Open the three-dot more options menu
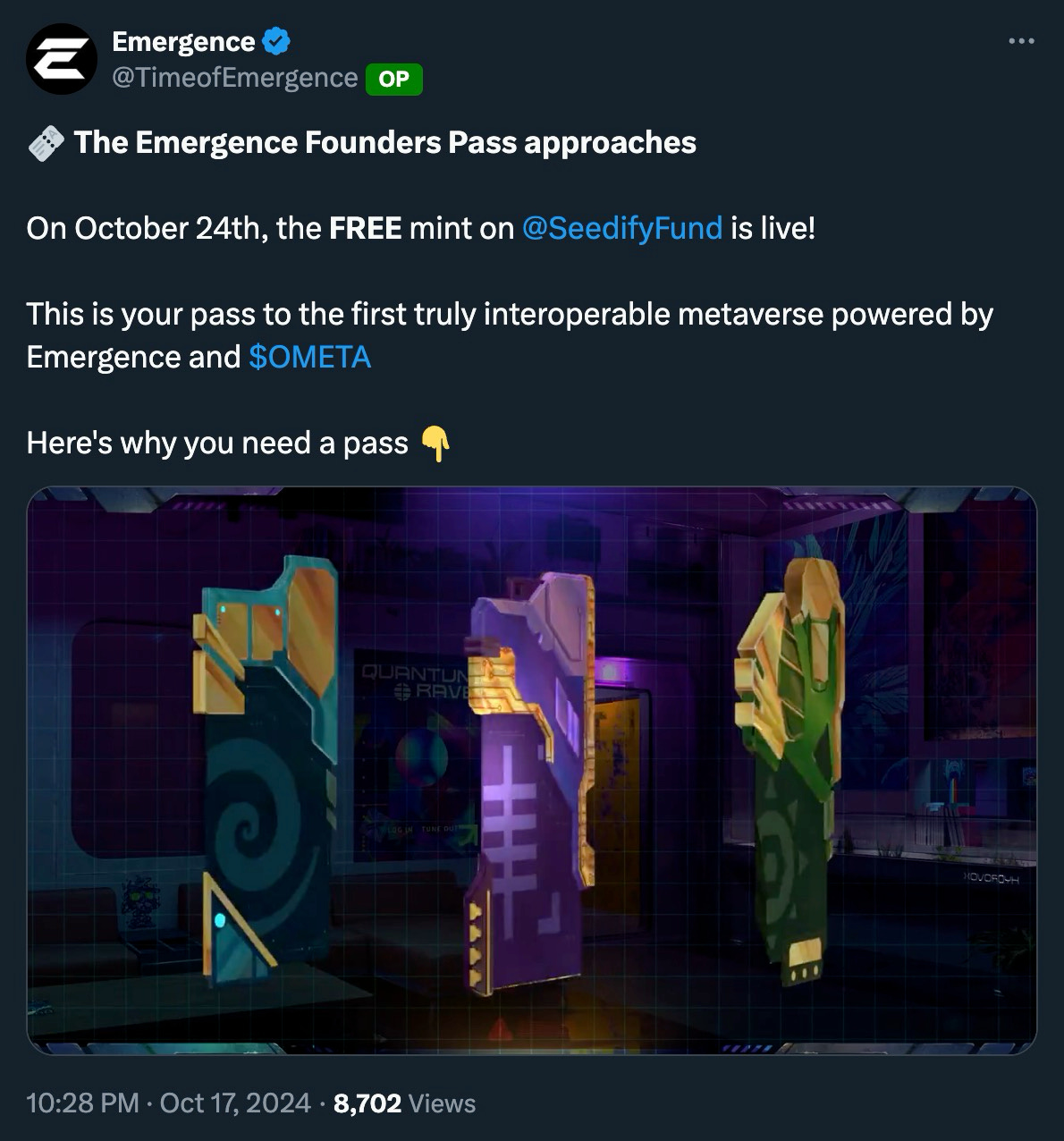The height and width of the screenshot is (1141, 1064). (x=1021, y=41)
